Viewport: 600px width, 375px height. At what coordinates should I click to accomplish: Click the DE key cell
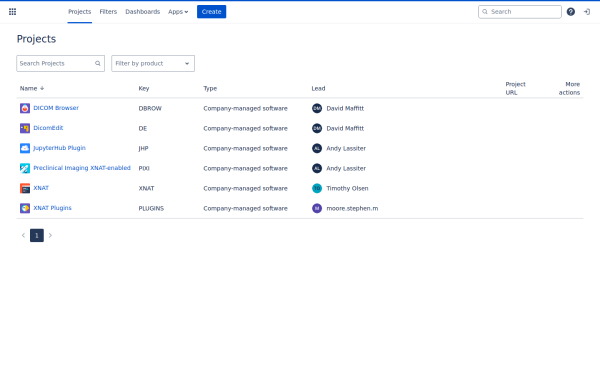[143, 128]
